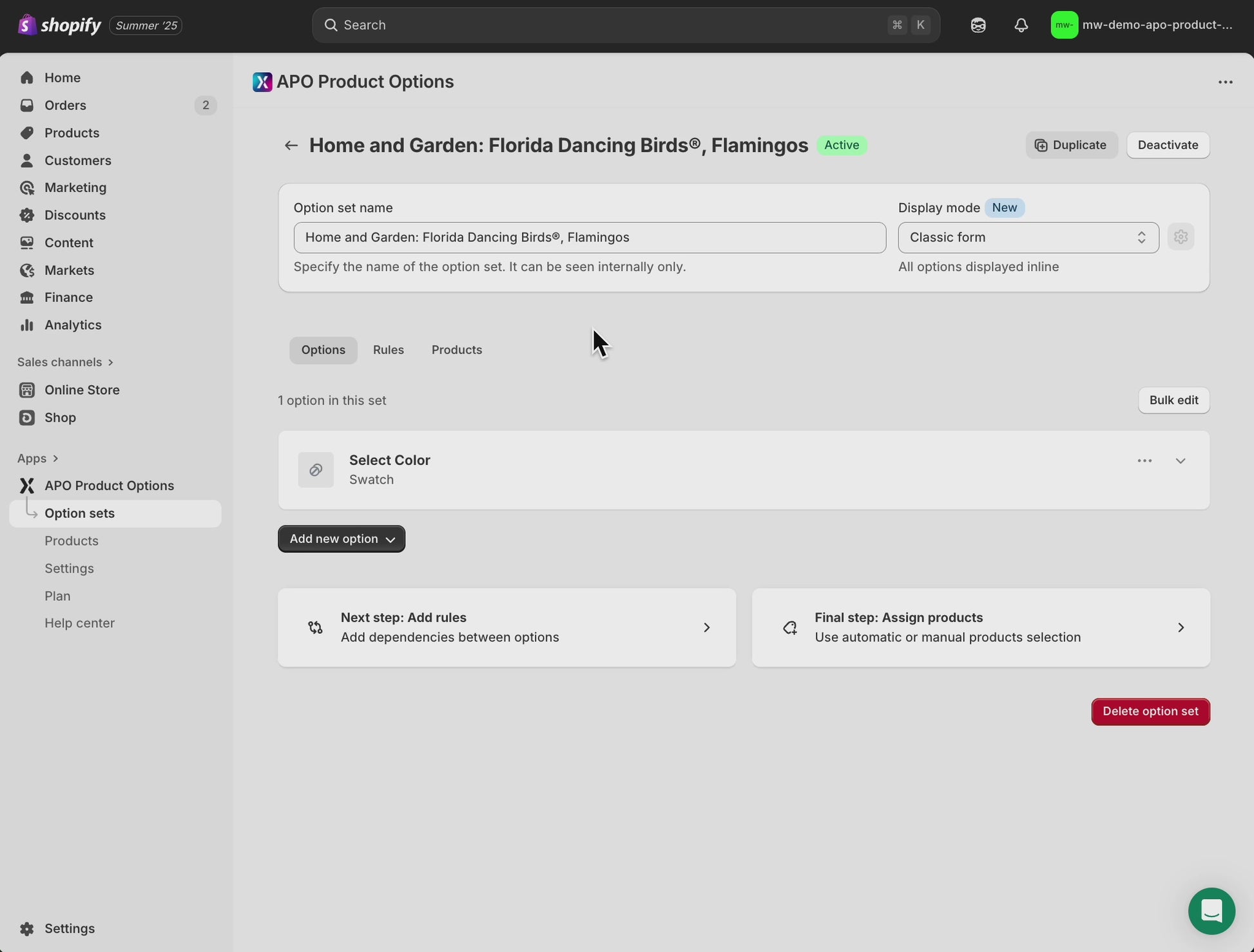Open Help center in sidebar
The height and width of the screenshot is (952, 1254).
tap(79, 624)
